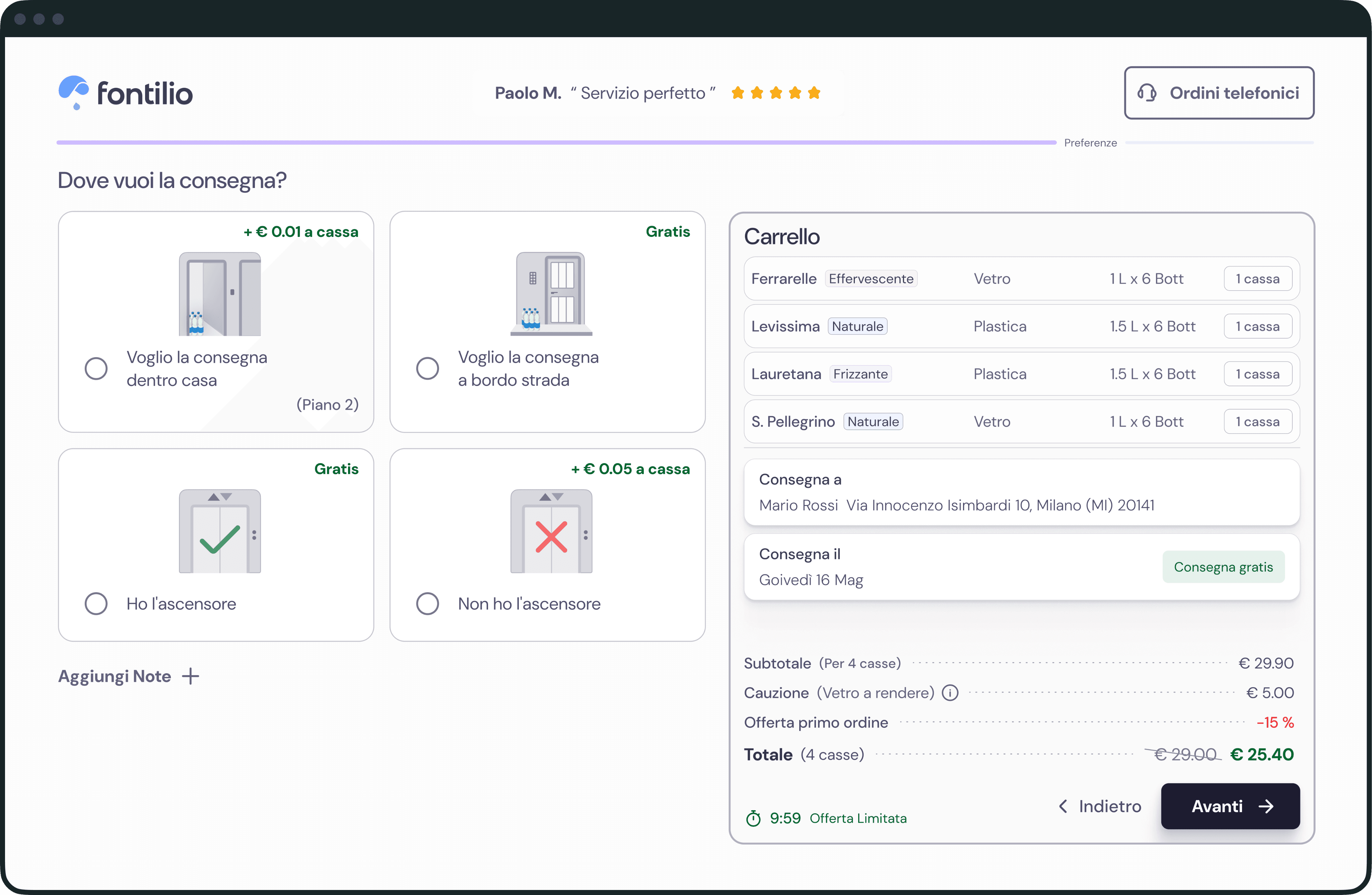
Task: Click the info icon next to Cauzione
Action: (950, 693)
